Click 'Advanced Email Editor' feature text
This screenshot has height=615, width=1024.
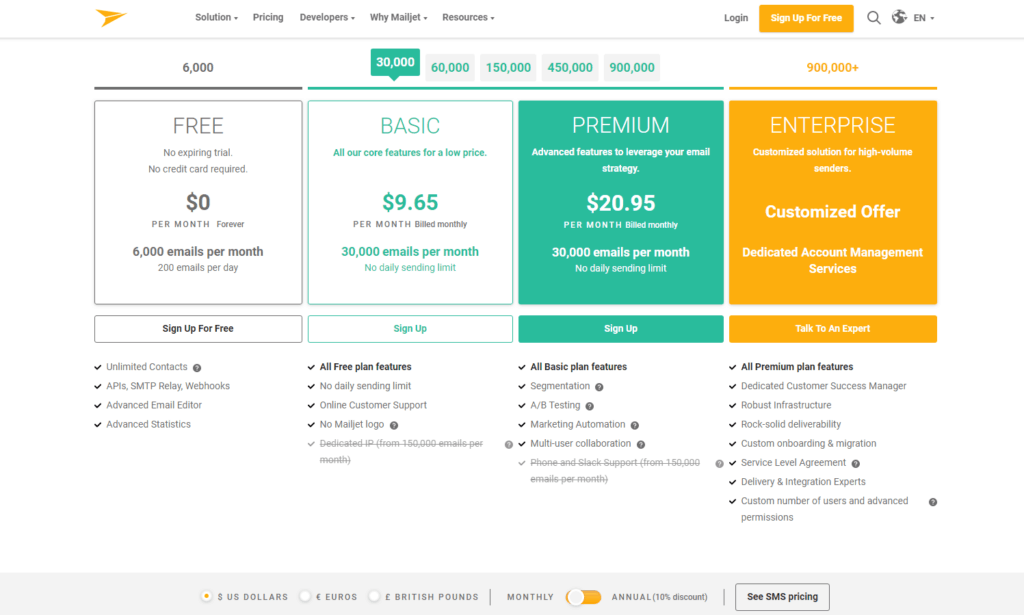pyautogui.click(x=154, y=405)
